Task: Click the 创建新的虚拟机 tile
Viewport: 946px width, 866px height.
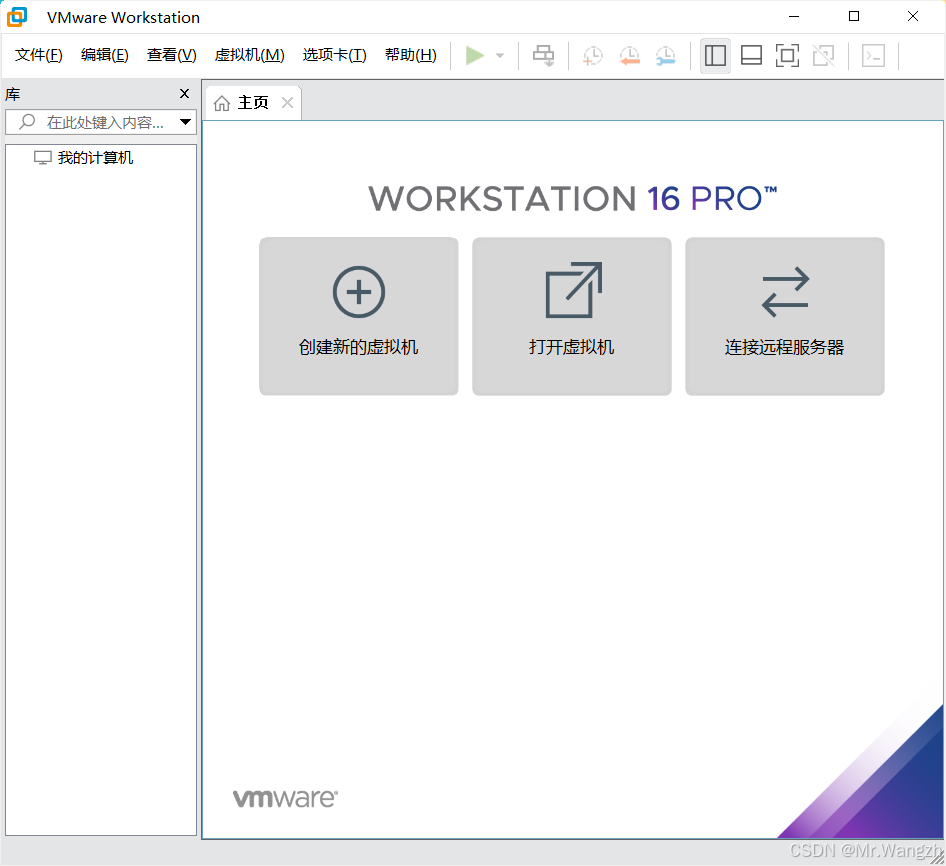Action: click(x=358, y=316)
